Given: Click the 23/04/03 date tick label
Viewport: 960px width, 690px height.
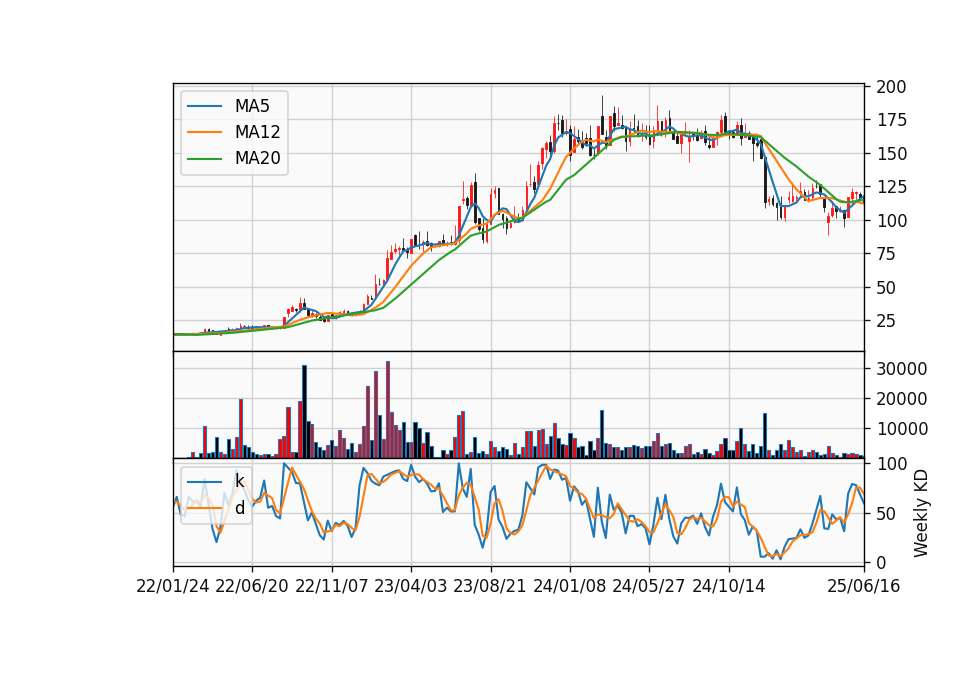Looking at the screenshot, I should [410, 586].
